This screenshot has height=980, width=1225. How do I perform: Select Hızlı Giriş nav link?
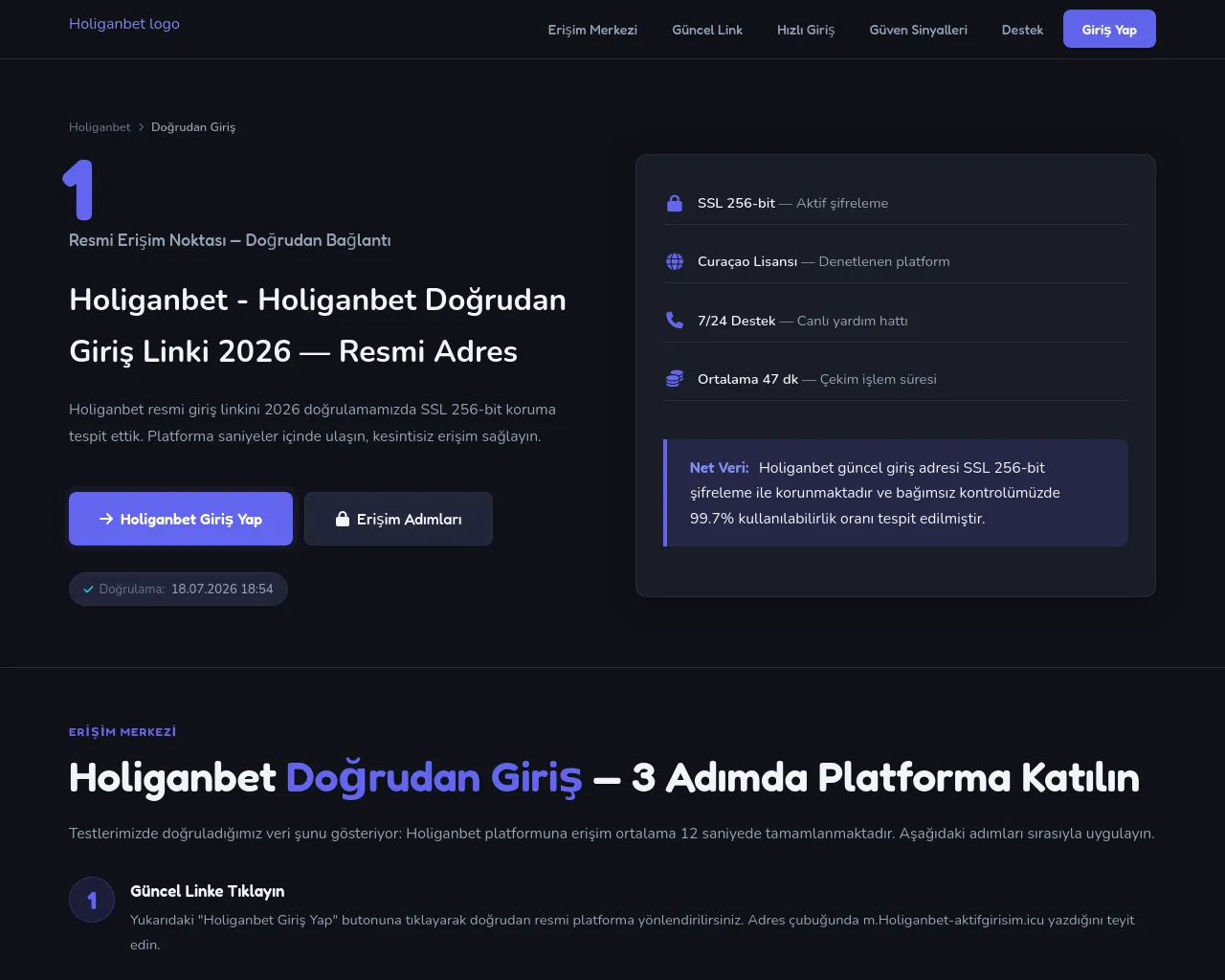coord(806,30)
